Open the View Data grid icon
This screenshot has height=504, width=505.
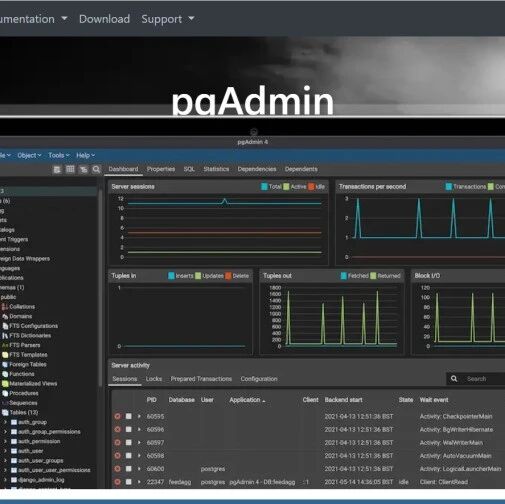tap(70, 169)
